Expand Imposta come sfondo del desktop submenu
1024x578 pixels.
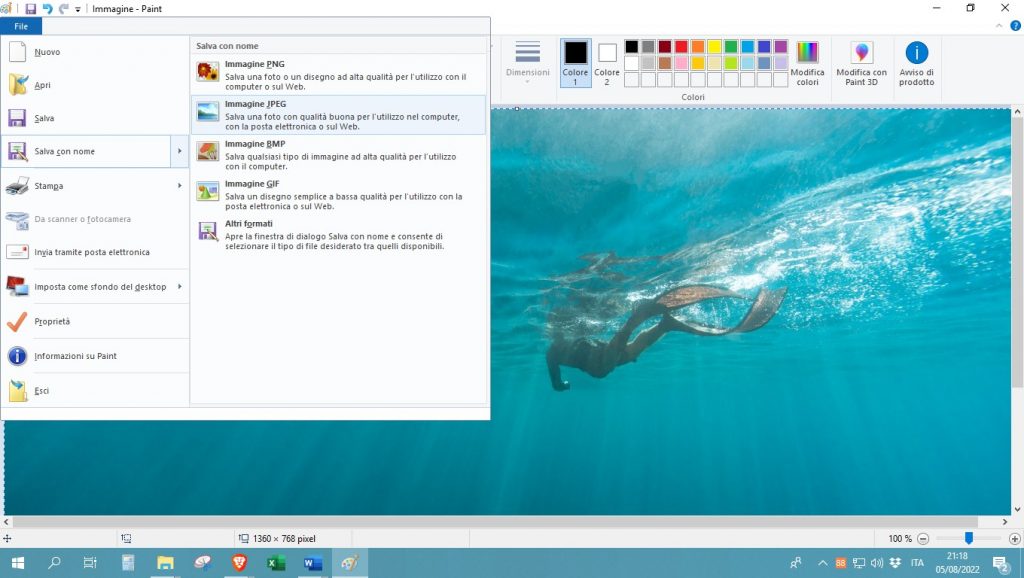click(x=180, y=287)
